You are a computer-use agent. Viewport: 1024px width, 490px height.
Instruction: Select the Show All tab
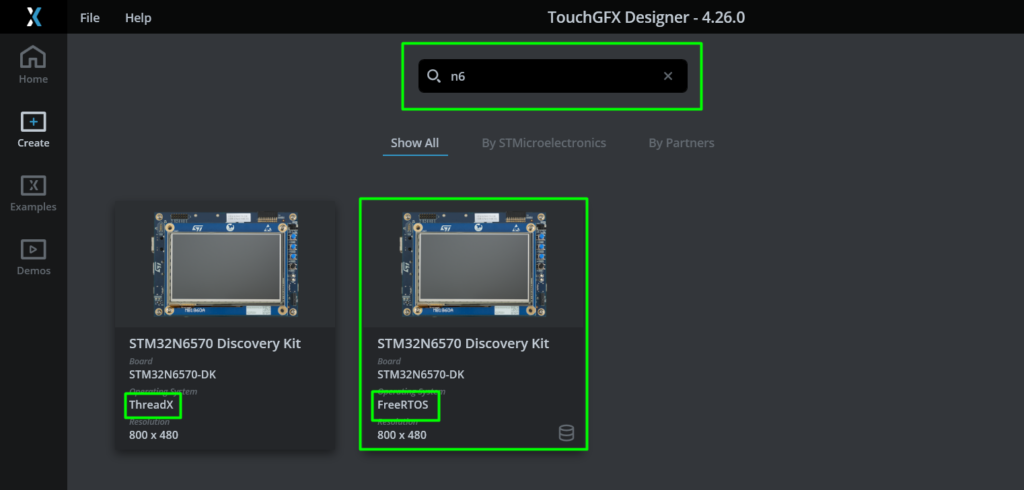pos(414,143)
